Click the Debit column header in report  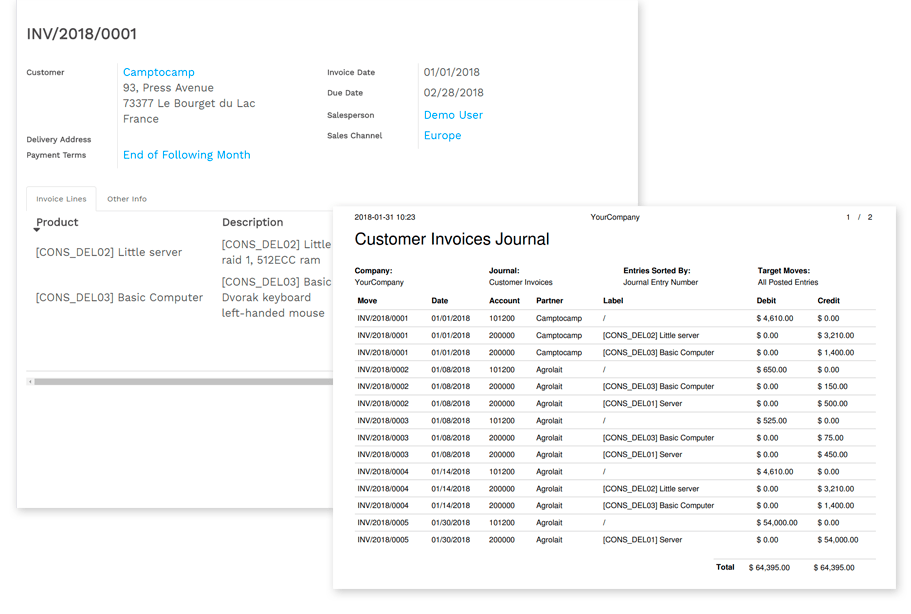point(768,300)
